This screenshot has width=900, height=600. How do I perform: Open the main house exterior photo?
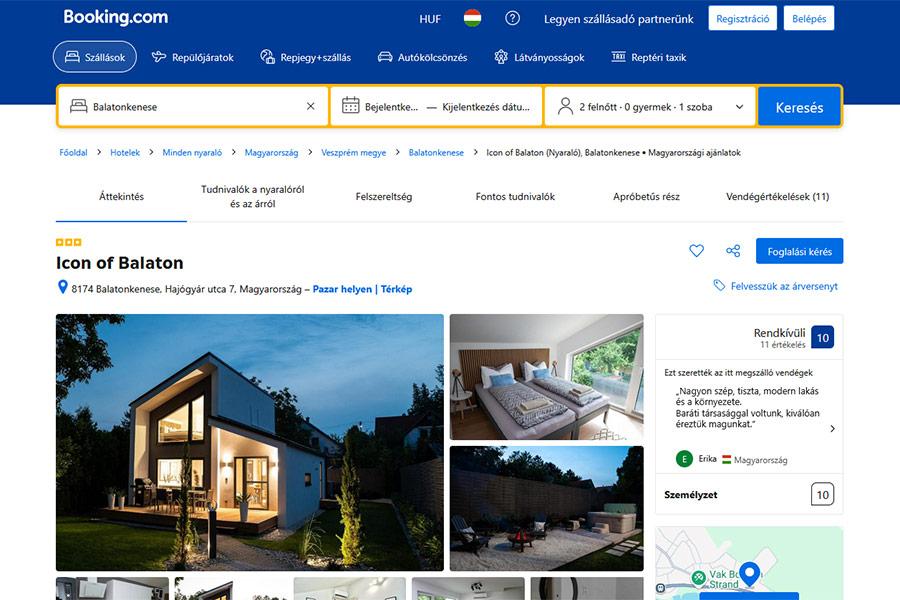point(249,442)
